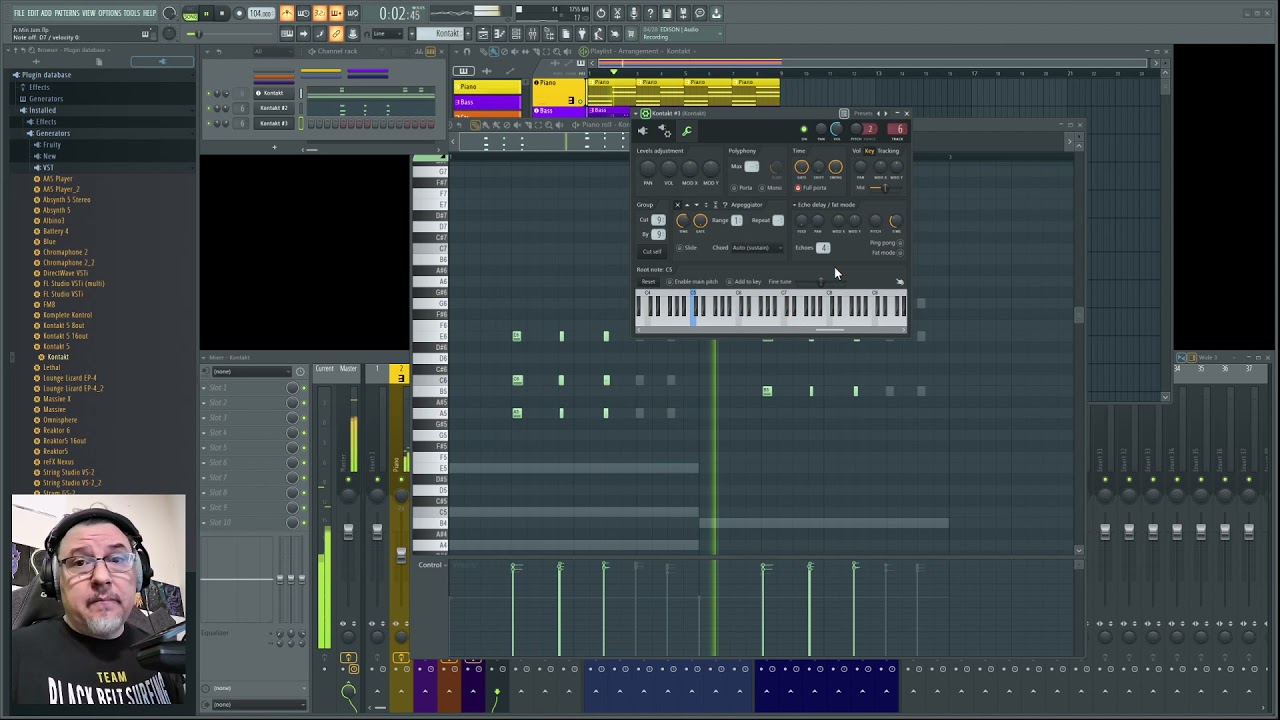Toggle the channel ON indicator in Kontakt #3
Screen dimensions: 1280x720
pos(804,129)
